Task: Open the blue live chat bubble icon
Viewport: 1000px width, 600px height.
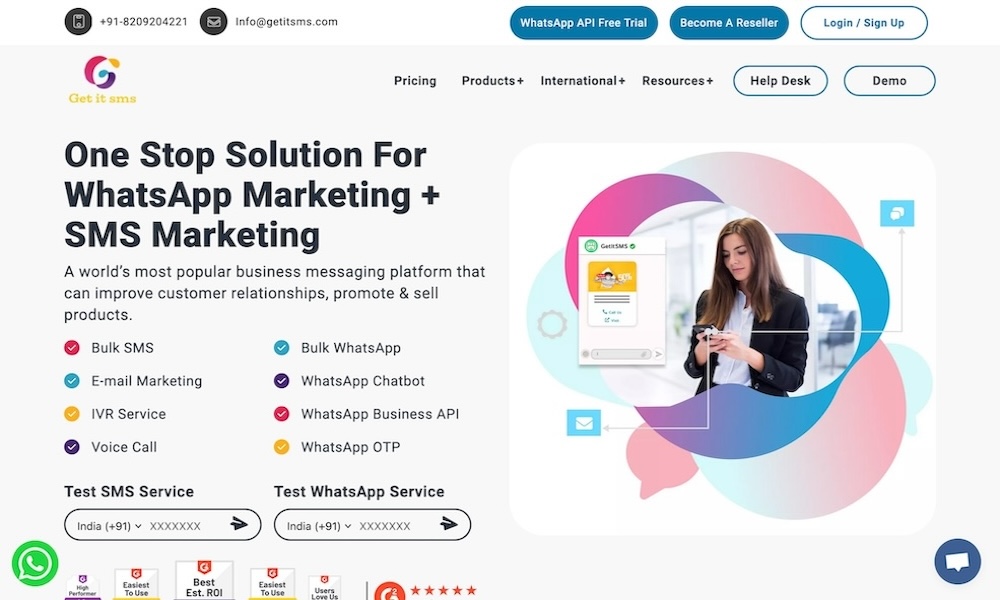Action: 957,562
